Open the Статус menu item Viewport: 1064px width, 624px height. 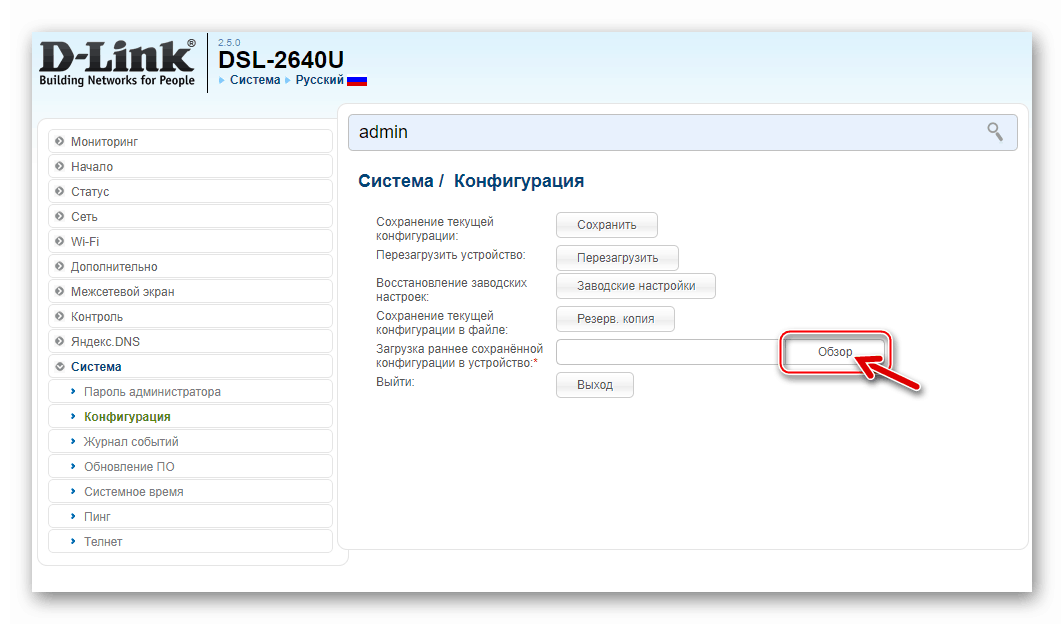[190, 191]
